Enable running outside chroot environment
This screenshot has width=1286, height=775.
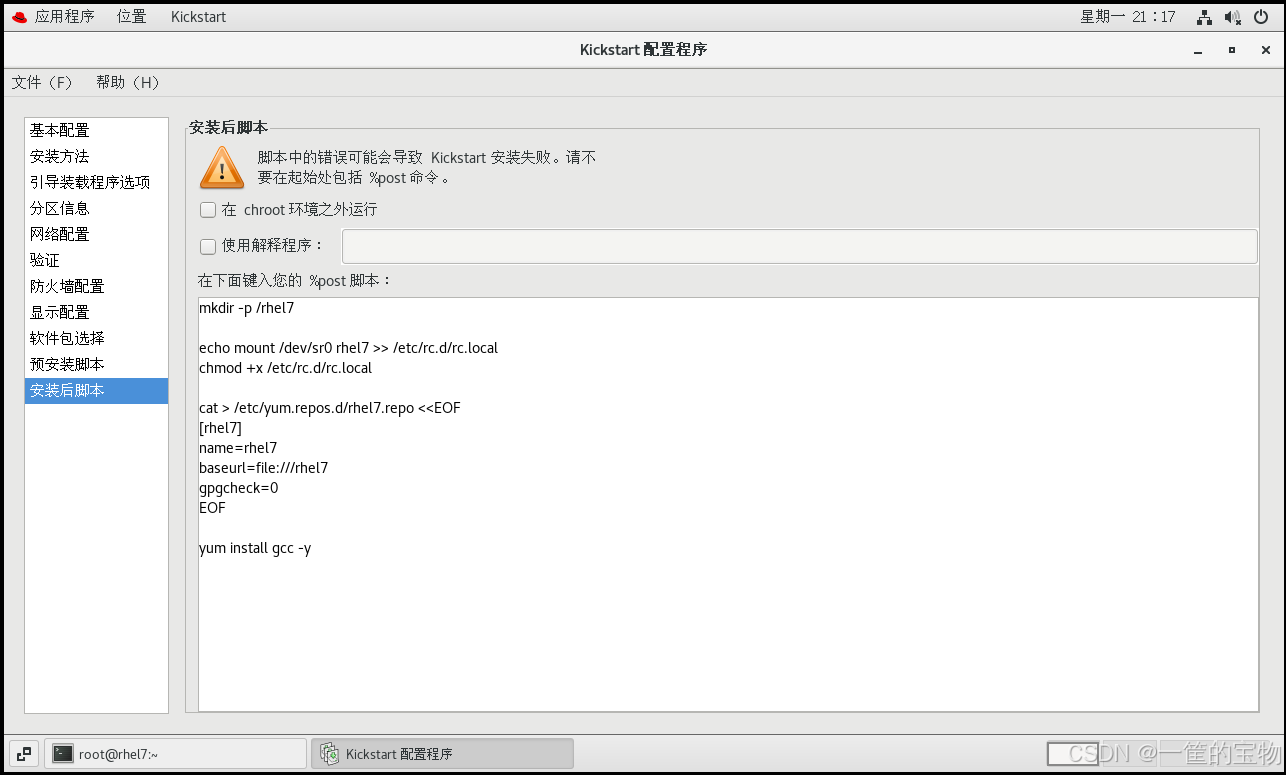point(208,210)
